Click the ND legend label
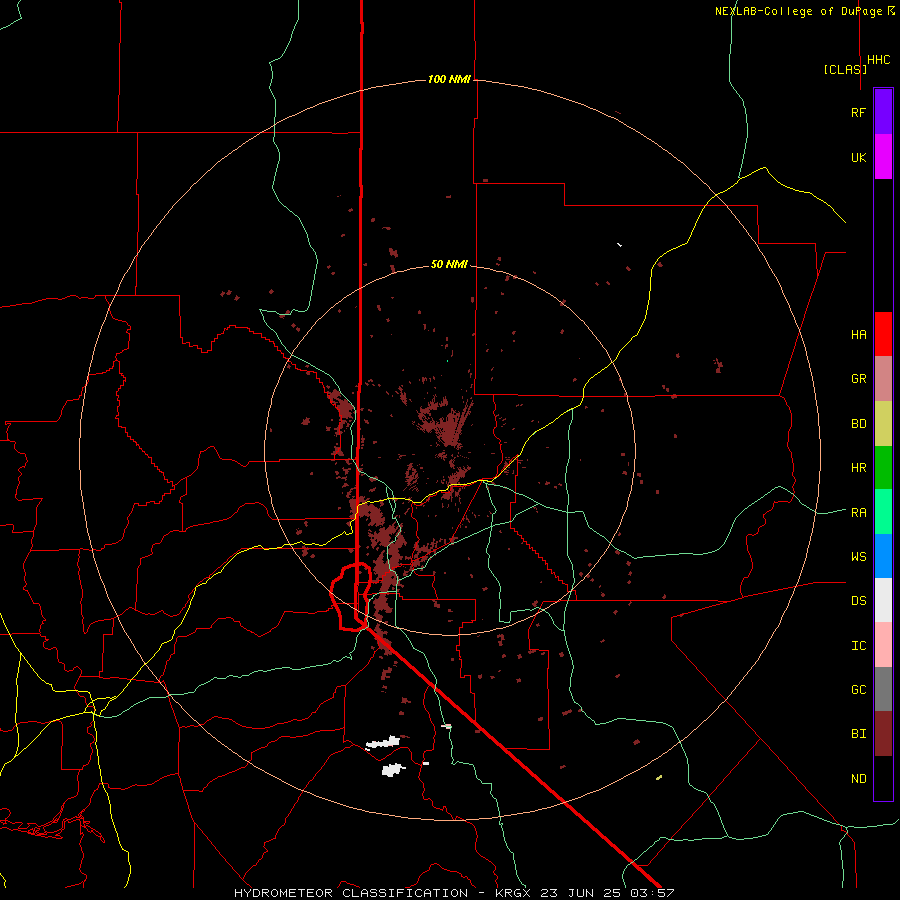 (x=858, y=779)
